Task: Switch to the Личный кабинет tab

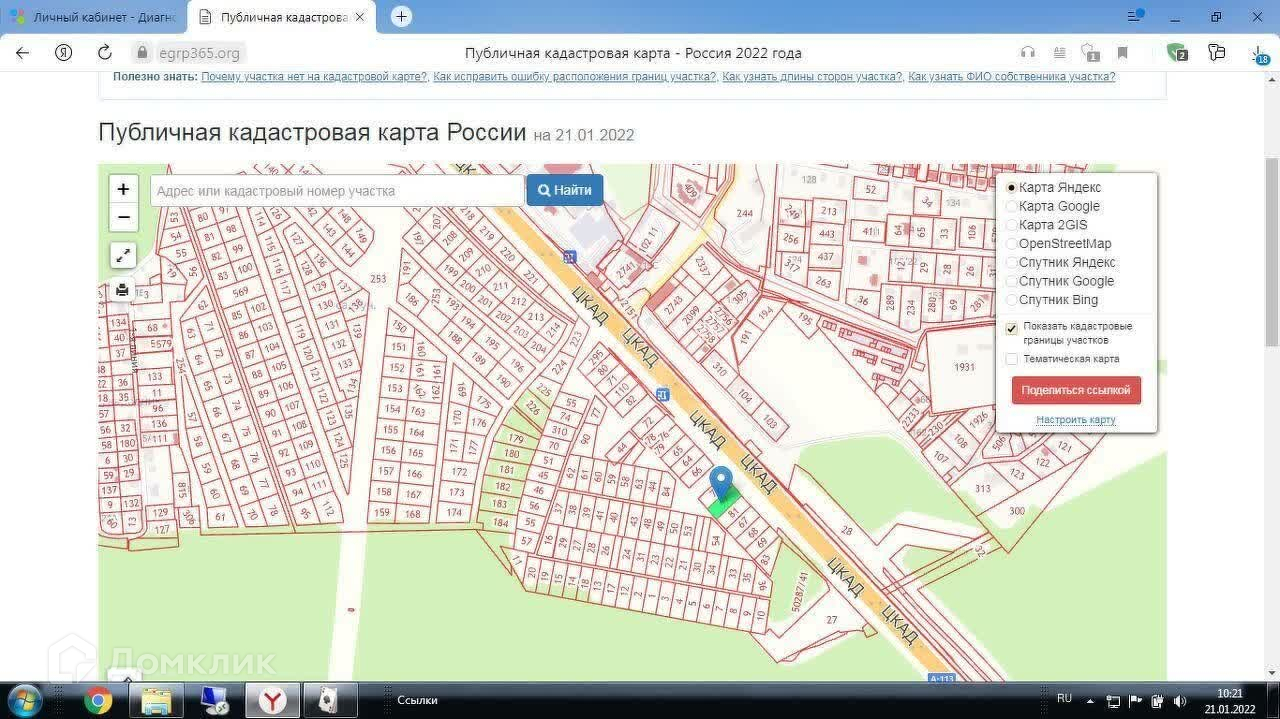Action: tap(93, 17)
